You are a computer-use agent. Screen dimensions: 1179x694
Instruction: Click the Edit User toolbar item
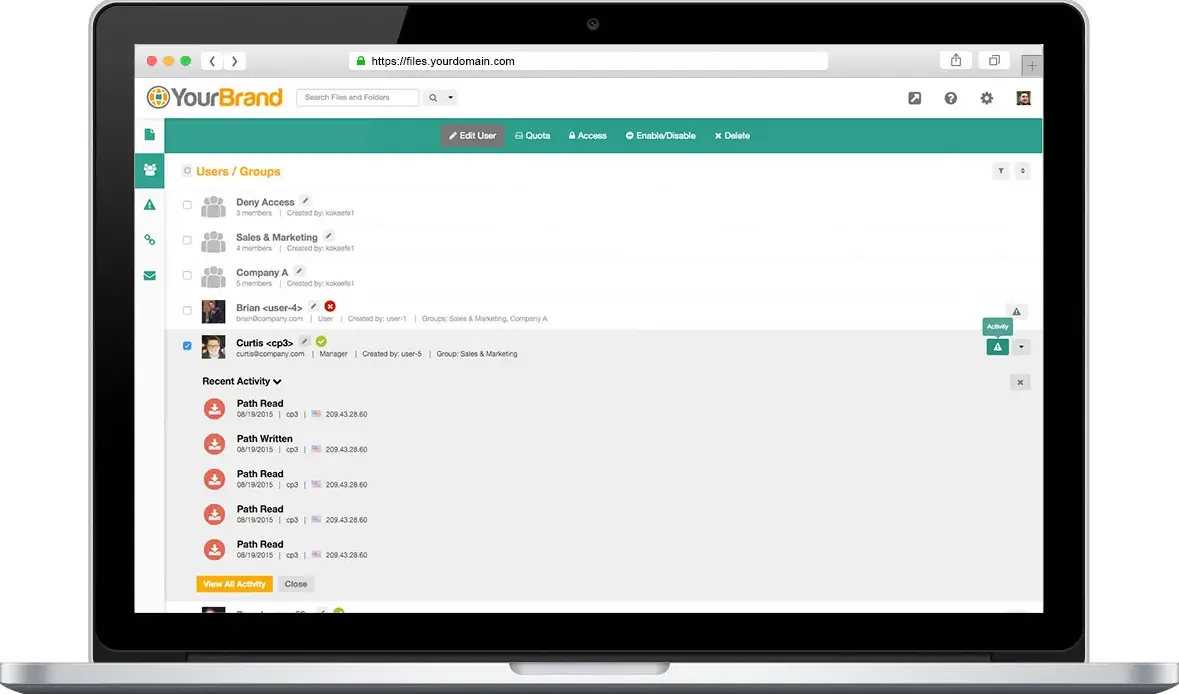pos(471,135)
